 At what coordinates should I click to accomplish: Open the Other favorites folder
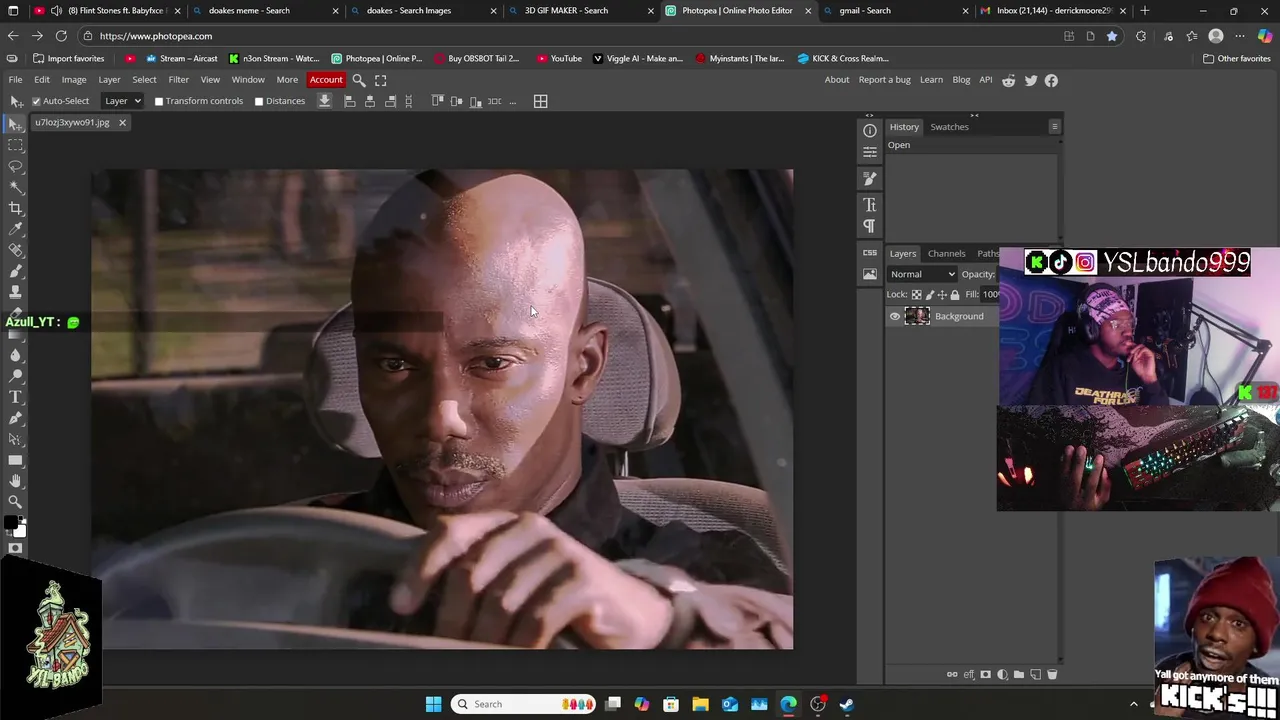[1236, 58]
